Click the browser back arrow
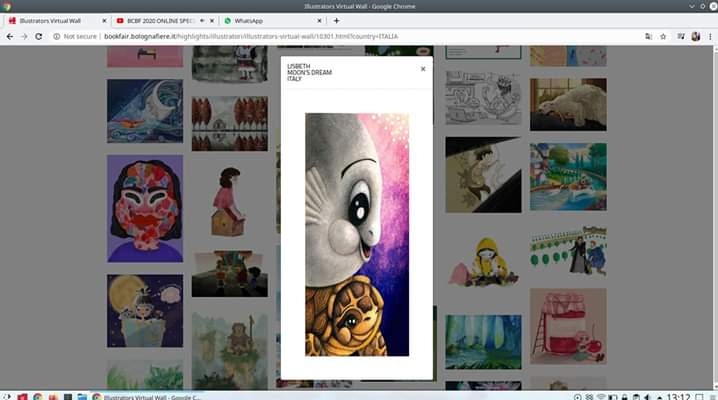 click(x=9, y=36)
